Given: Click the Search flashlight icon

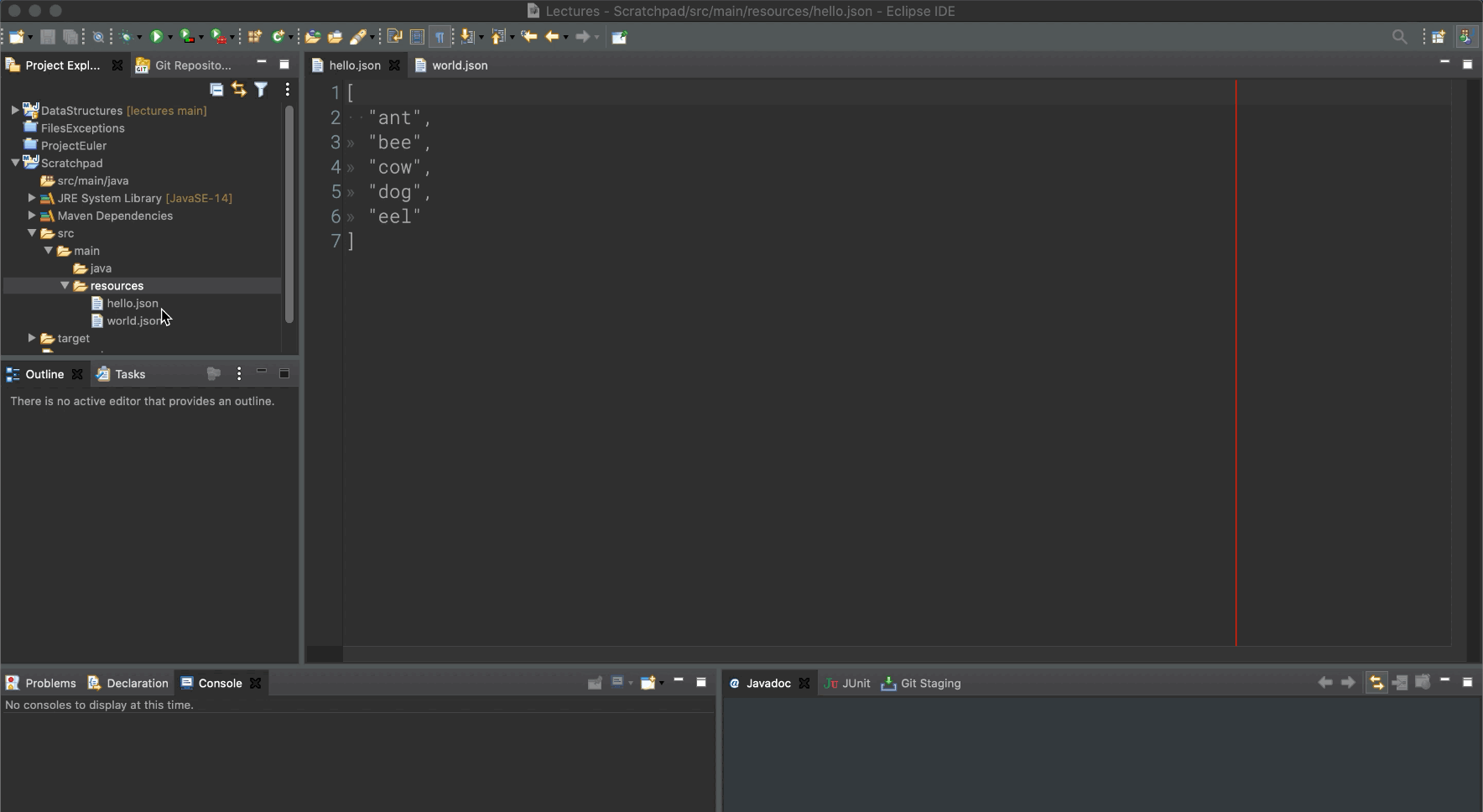Looking at the screenshot, I should coord(358,37).
